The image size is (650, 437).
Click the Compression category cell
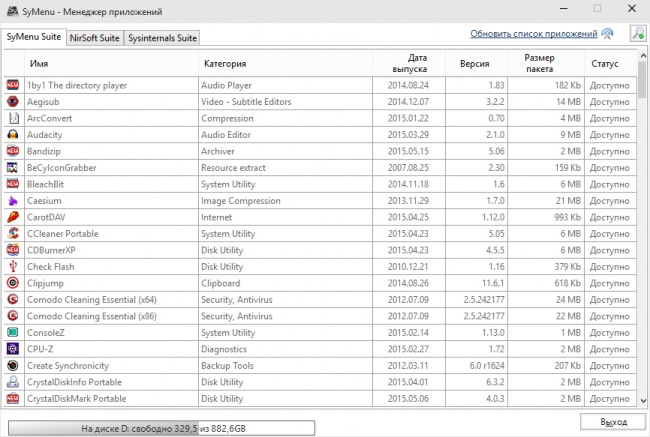click(285, 118)
